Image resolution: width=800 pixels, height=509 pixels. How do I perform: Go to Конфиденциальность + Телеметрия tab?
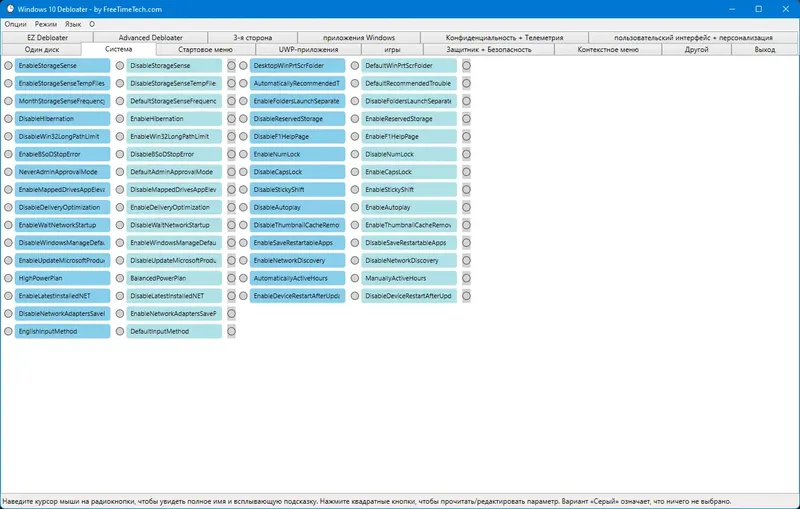504,38
